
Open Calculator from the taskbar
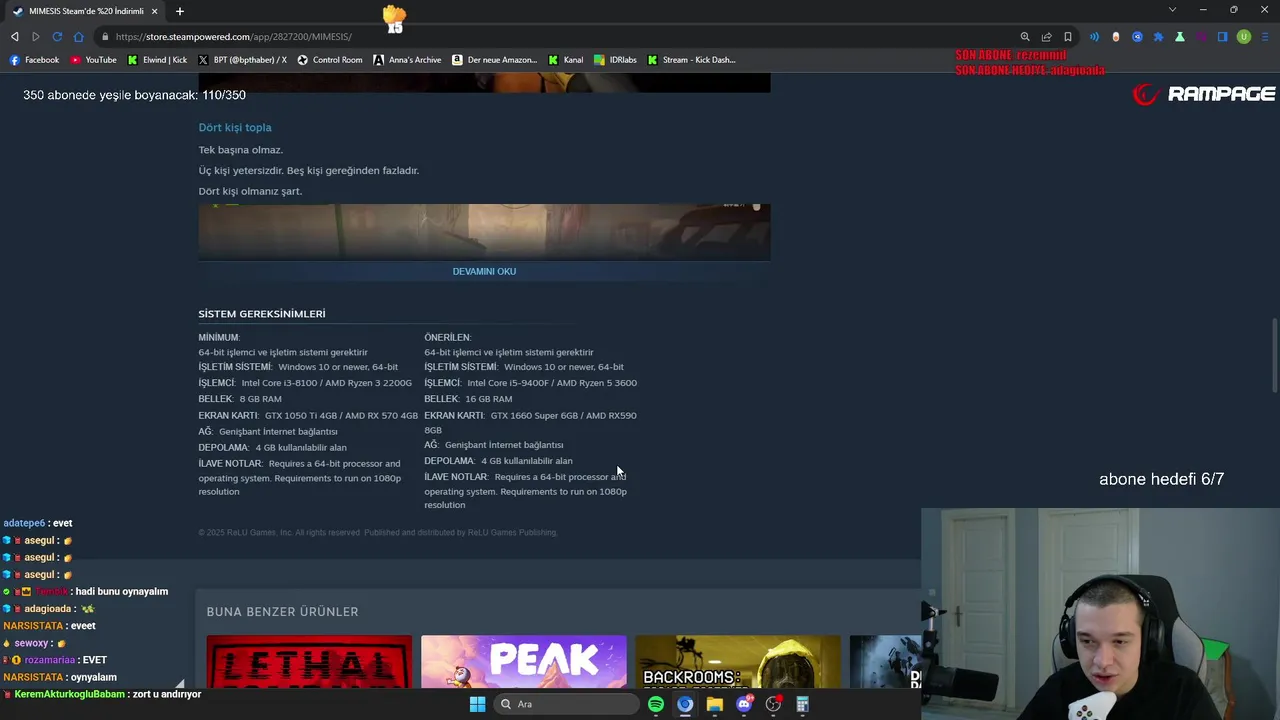point(802,704)
